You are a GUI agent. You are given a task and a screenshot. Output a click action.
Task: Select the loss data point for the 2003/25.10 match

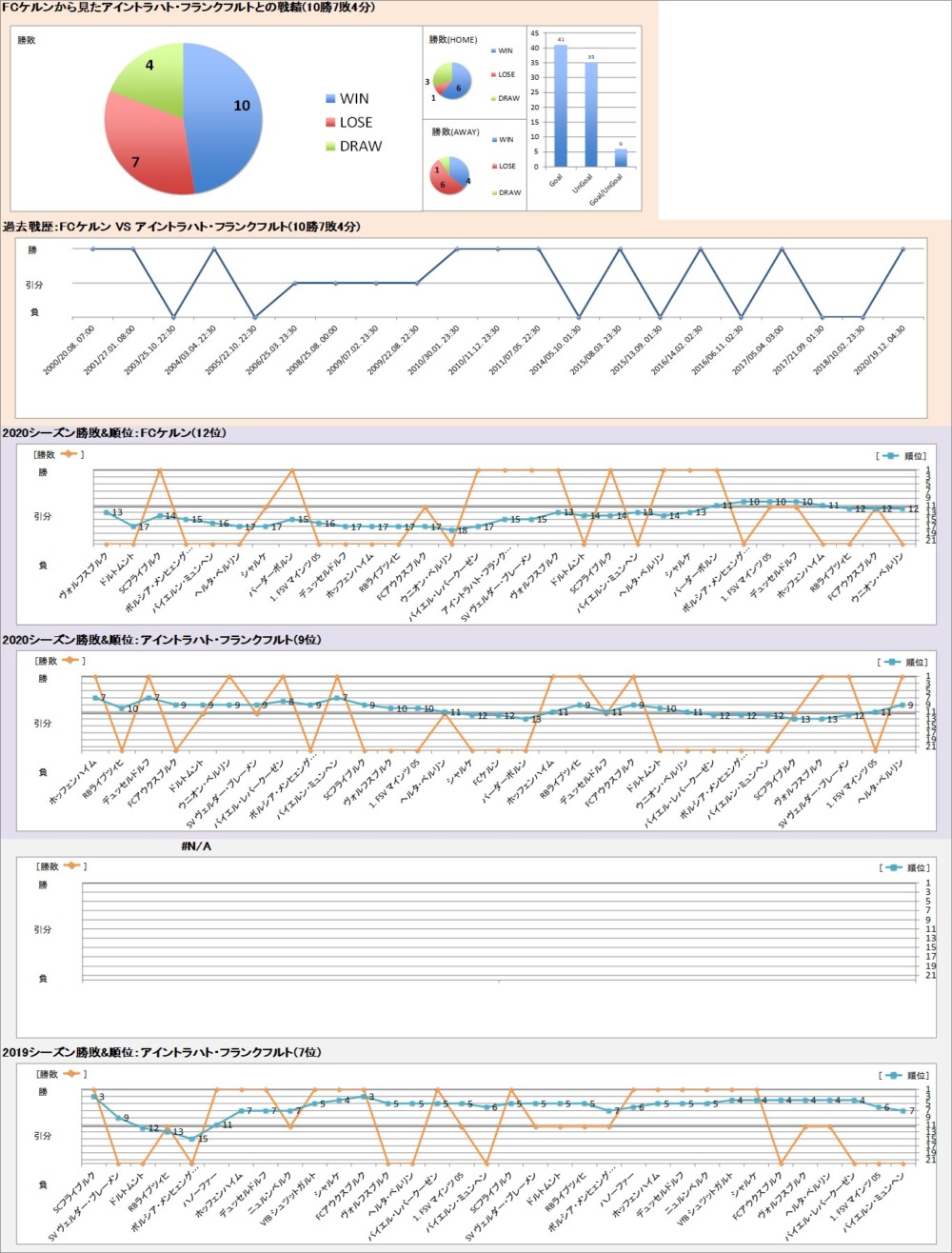[x=173, y=317]
